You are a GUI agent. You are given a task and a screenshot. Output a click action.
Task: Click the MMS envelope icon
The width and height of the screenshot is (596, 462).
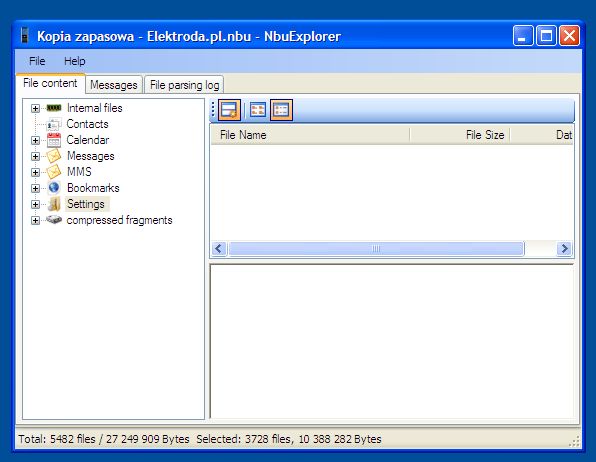(54, 172)
